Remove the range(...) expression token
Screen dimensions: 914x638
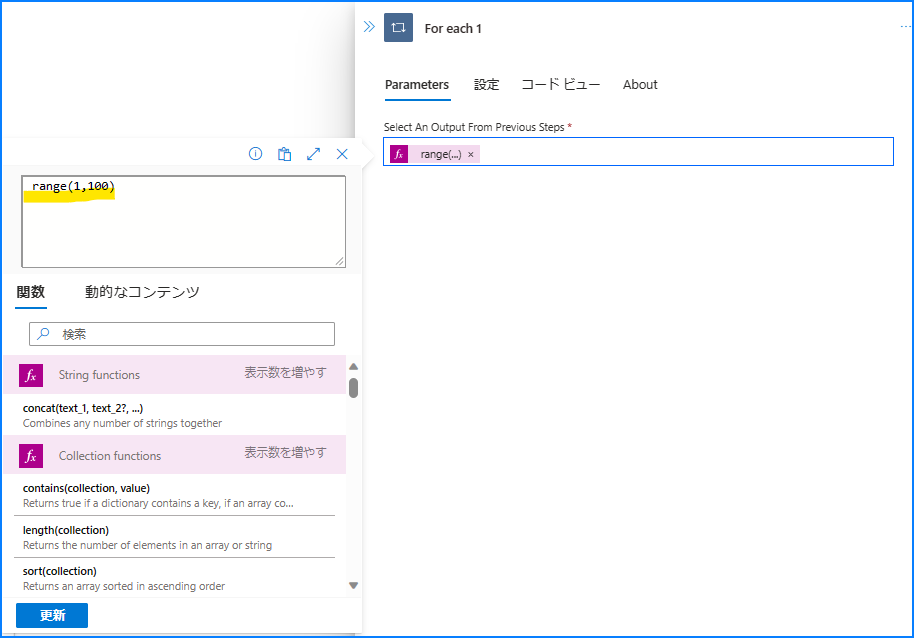click(x=471, y=154)
